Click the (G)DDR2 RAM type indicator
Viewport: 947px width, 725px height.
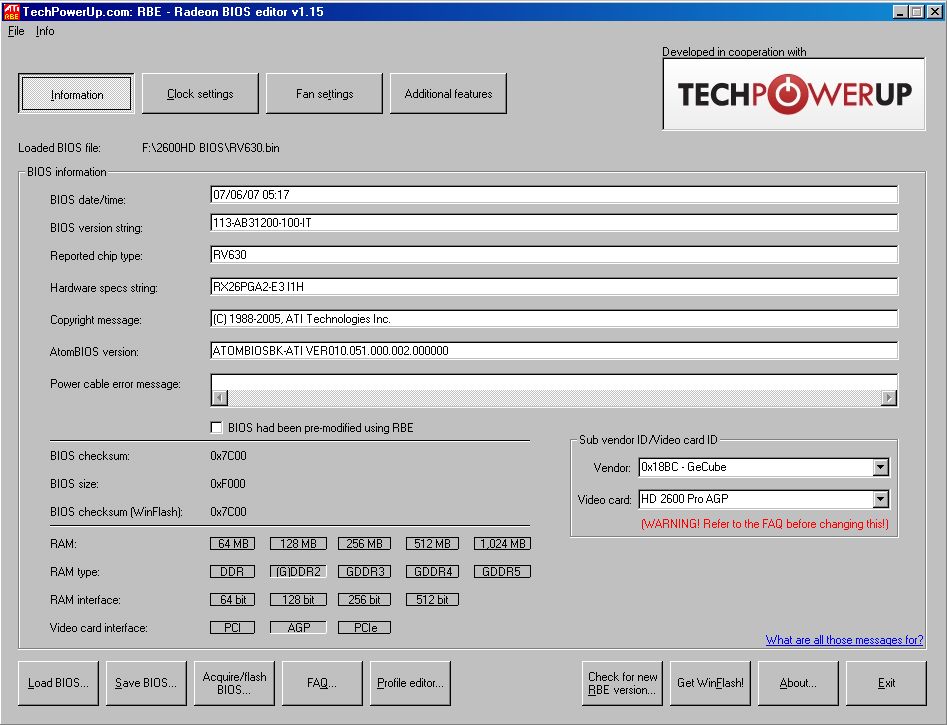[x=298, y=572]
